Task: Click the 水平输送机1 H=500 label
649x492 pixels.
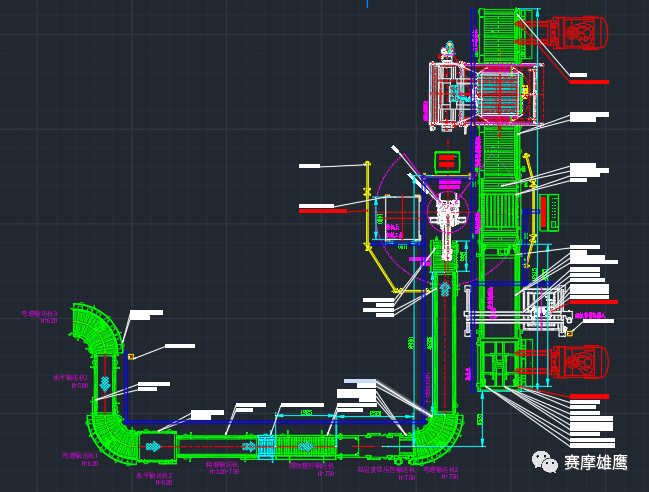Action: coord(71,381)
